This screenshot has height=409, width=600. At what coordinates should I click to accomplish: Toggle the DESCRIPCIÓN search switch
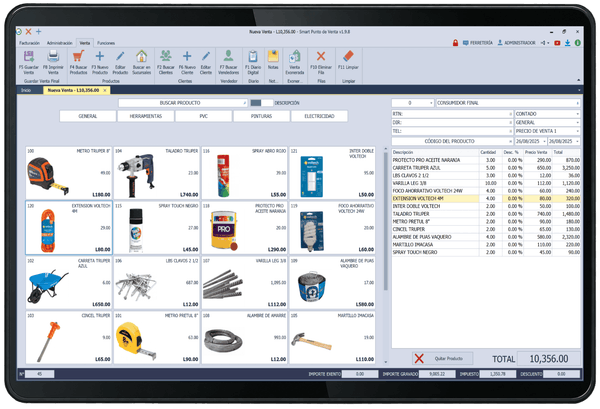261,103
